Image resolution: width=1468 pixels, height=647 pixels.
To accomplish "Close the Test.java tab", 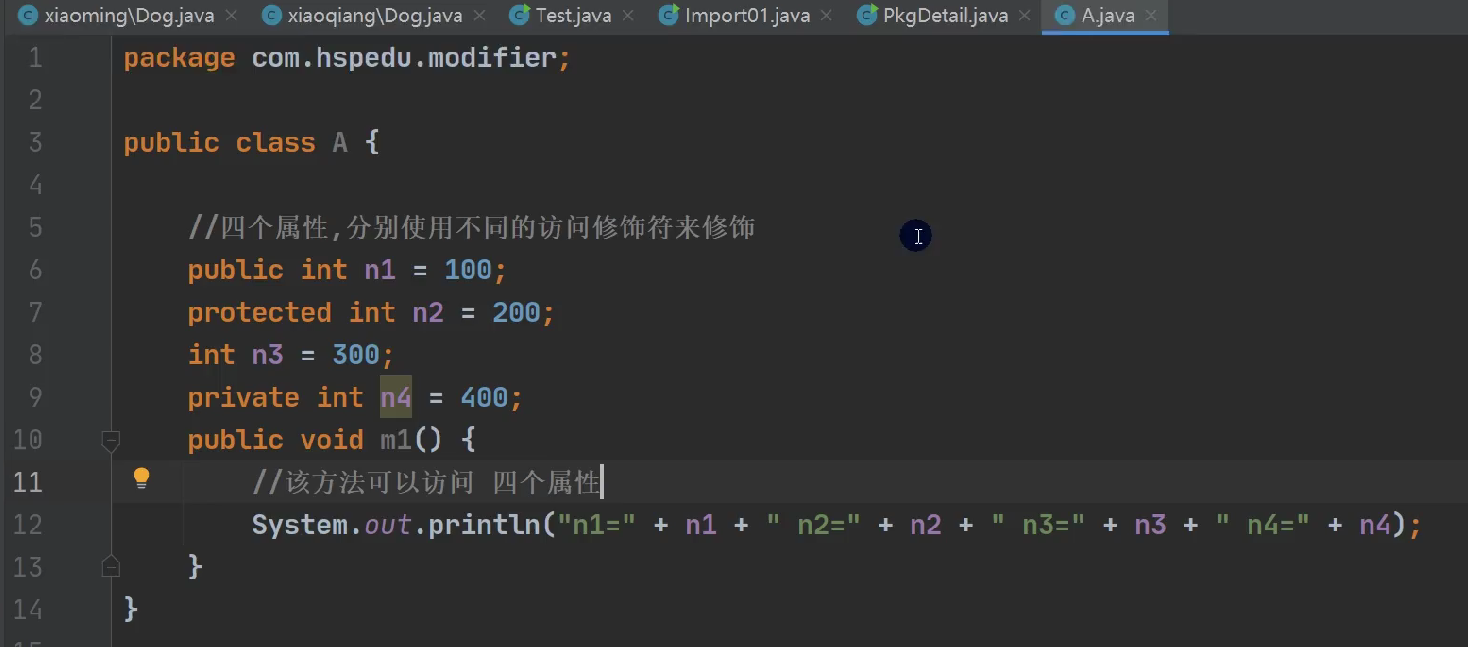I will point(629,16).
